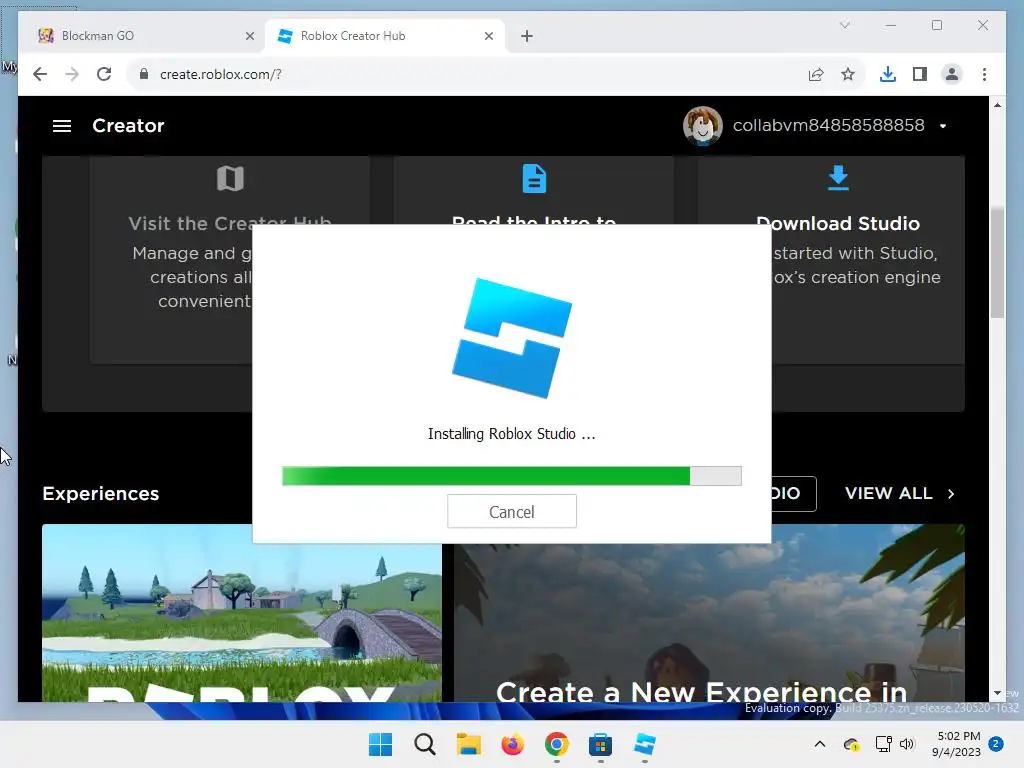Viewport: 1024px width, 768px height.
Task: Launch Firefox from the taskbar
Action: [x=512, y=744]
